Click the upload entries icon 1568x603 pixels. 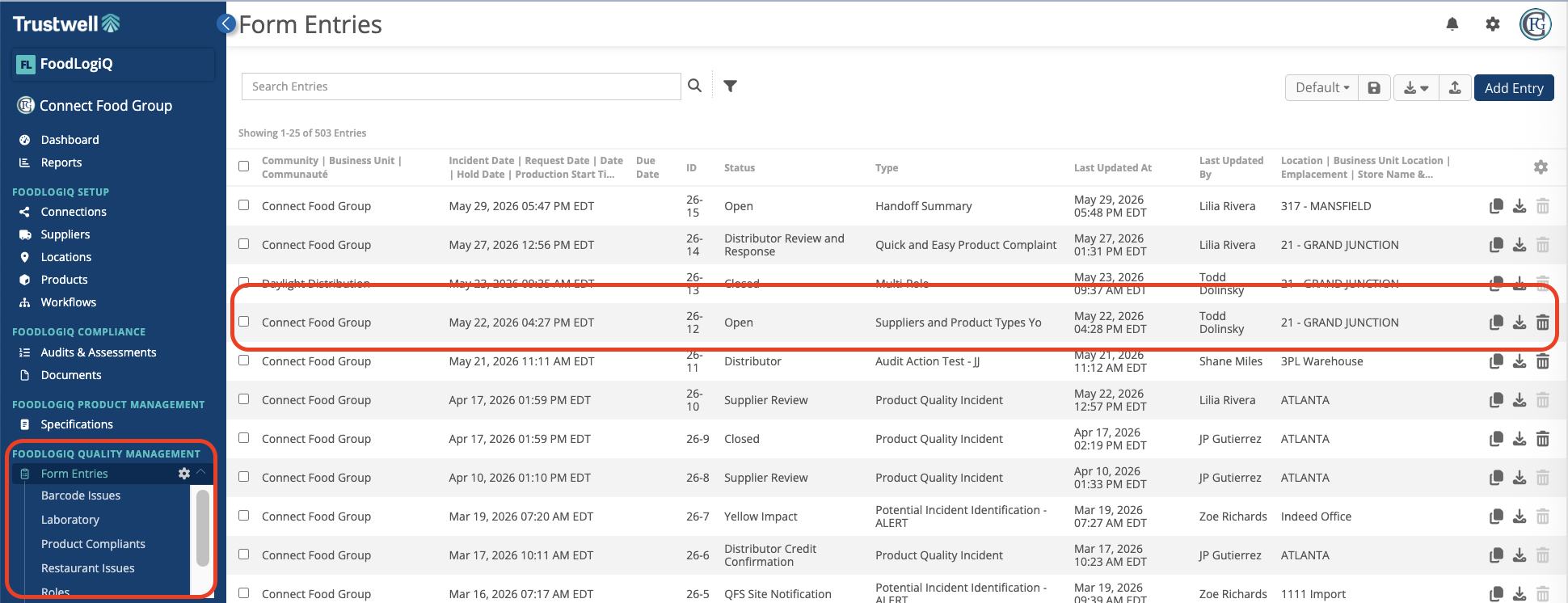[1455, 87]
